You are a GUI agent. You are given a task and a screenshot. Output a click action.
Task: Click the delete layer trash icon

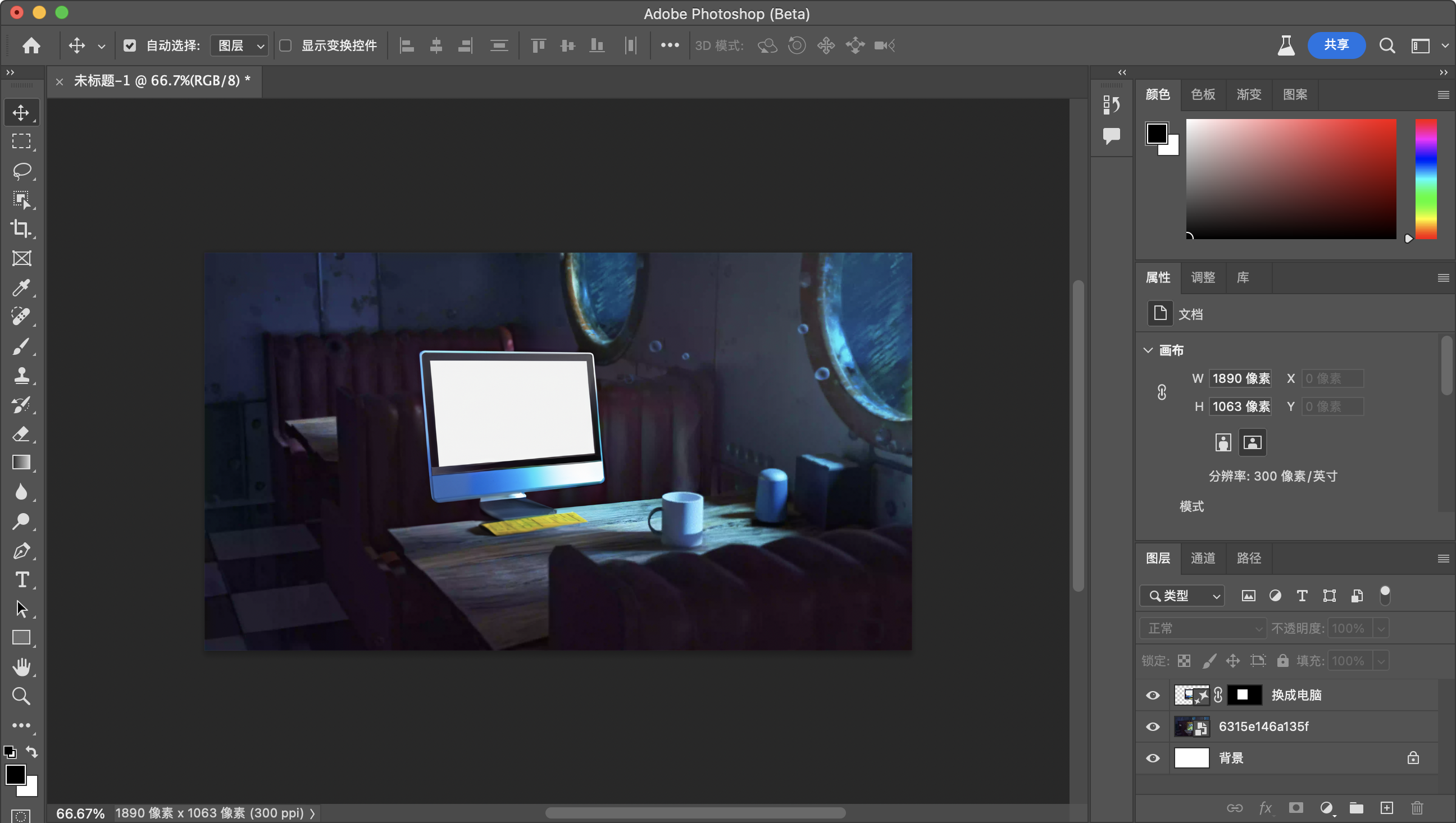coord(1417,808)
